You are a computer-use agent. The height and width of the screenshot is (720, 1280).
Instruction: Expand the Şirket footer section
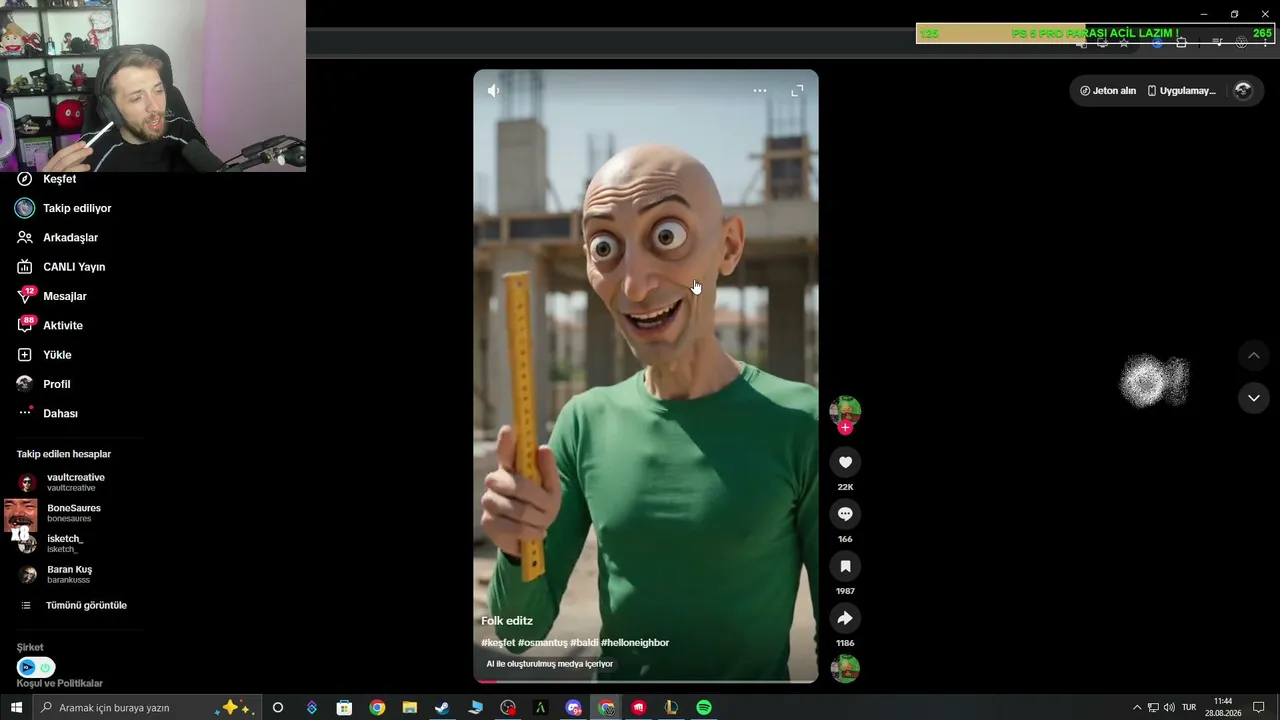(30, 647)
